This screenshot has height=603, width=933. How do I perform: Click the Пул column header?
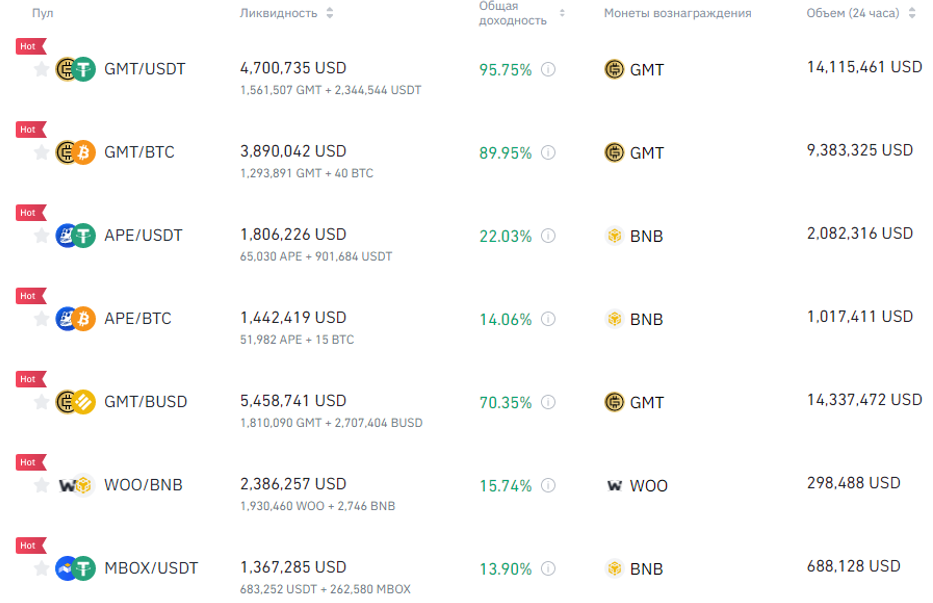point(43,13)
